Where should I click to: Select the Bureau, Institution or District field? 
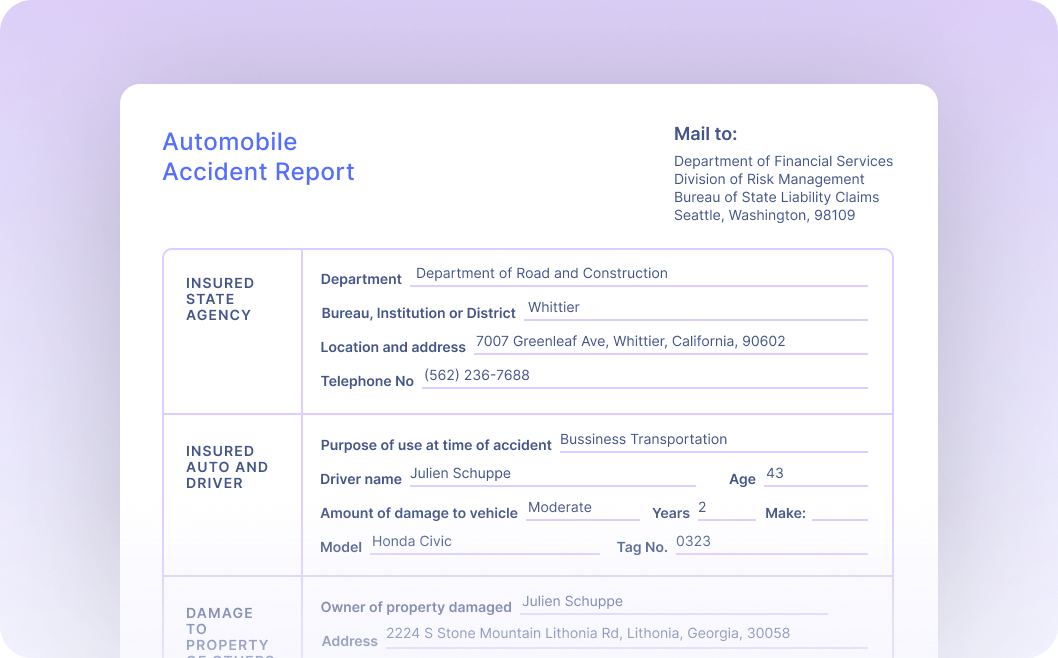click(695, 306)
